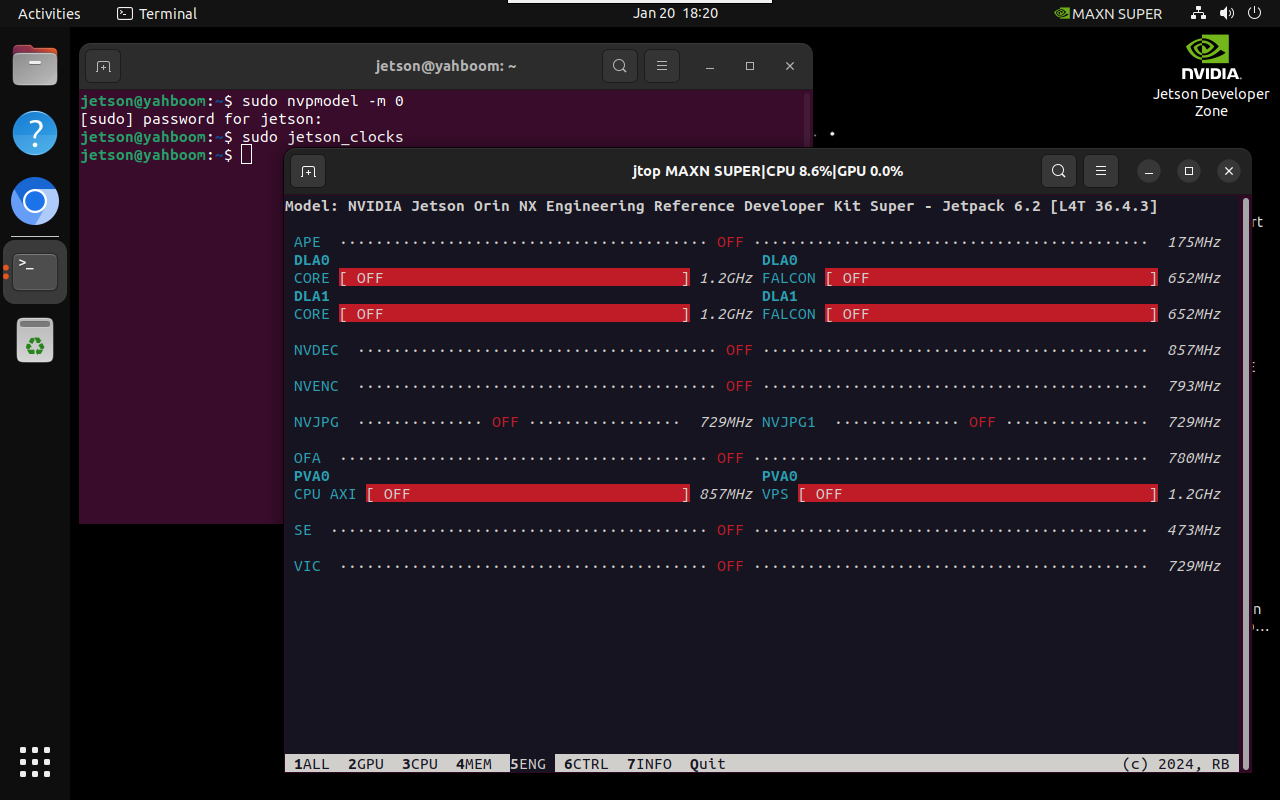Select 5ENG tab in jtop
This screenshot has width=1280, height=800.
[528, 764]
